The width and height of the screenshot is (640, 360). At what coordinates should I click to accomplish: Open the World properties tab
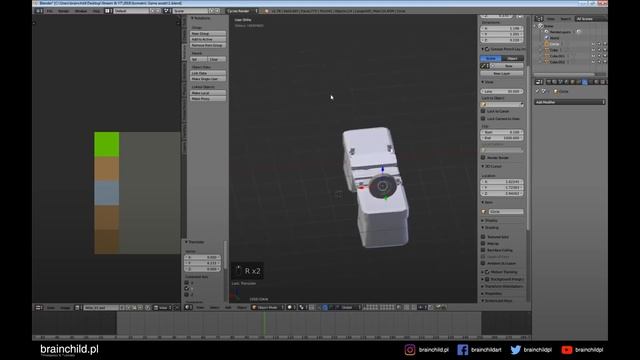(567, 82)
